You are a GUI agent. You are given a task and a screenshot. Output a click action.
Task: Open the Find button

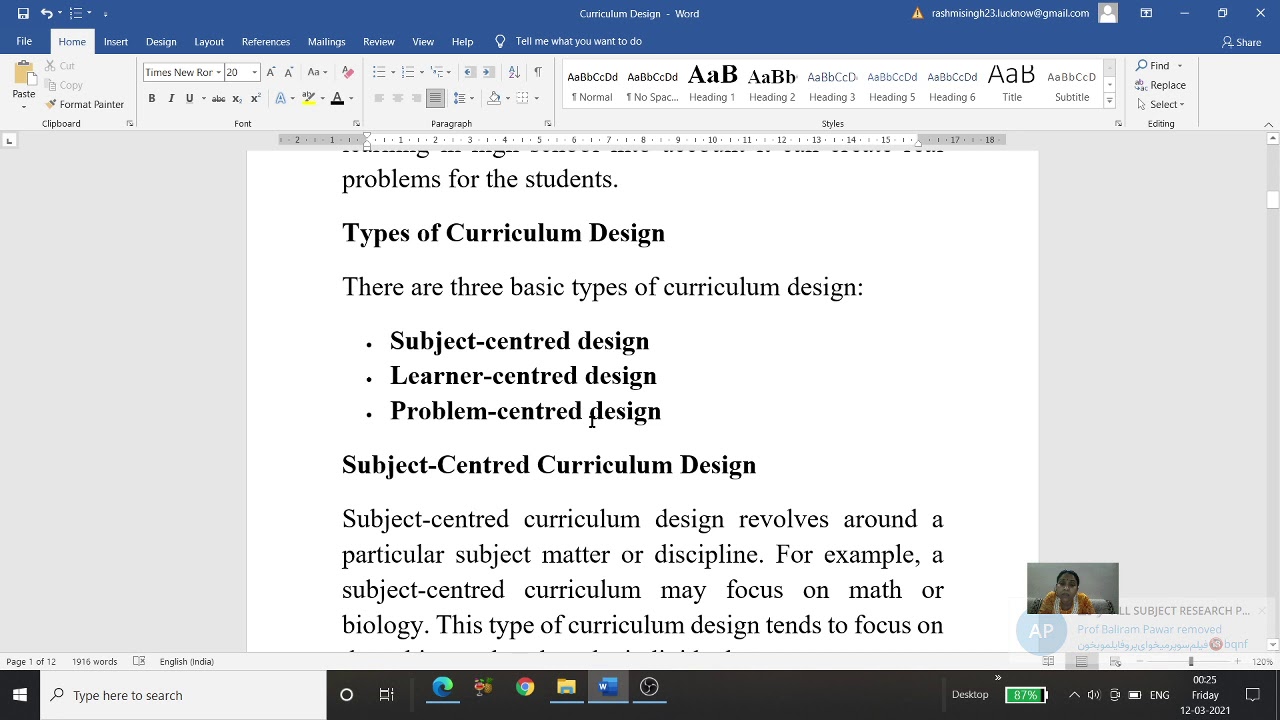(x=1153, y=66)
